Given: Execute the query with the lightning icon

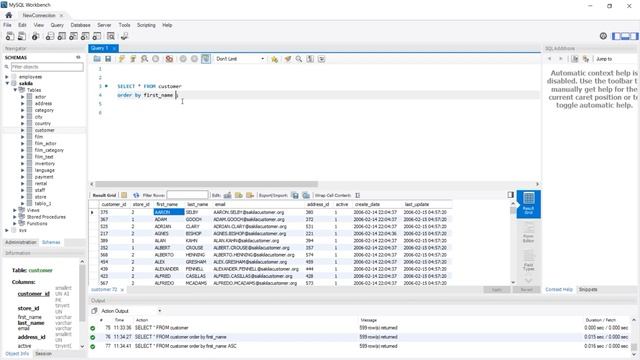Looking at the screenshot, I should [x=122, y=59].
